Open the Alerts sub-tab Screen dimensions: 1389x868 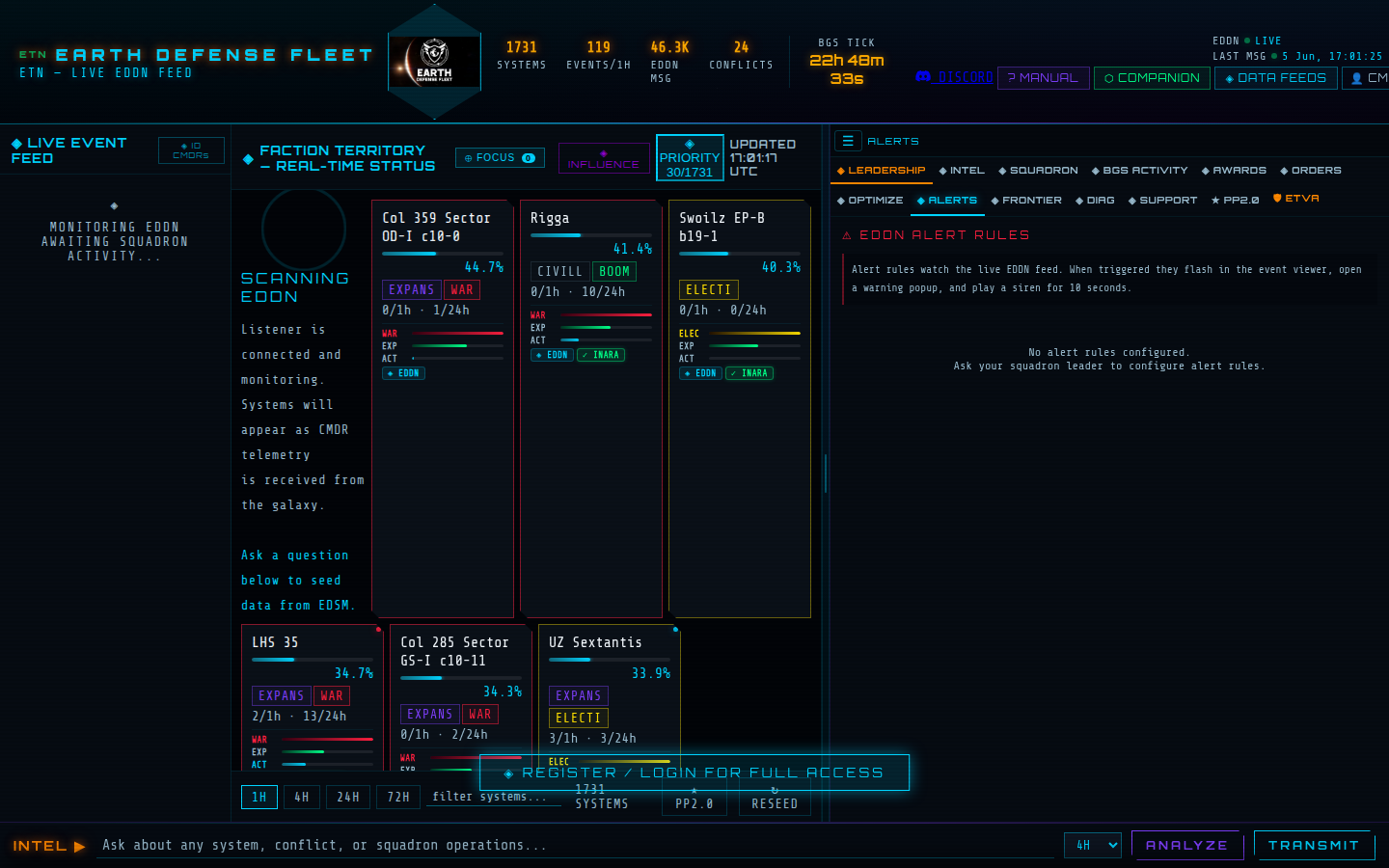(x=947, y=201)
